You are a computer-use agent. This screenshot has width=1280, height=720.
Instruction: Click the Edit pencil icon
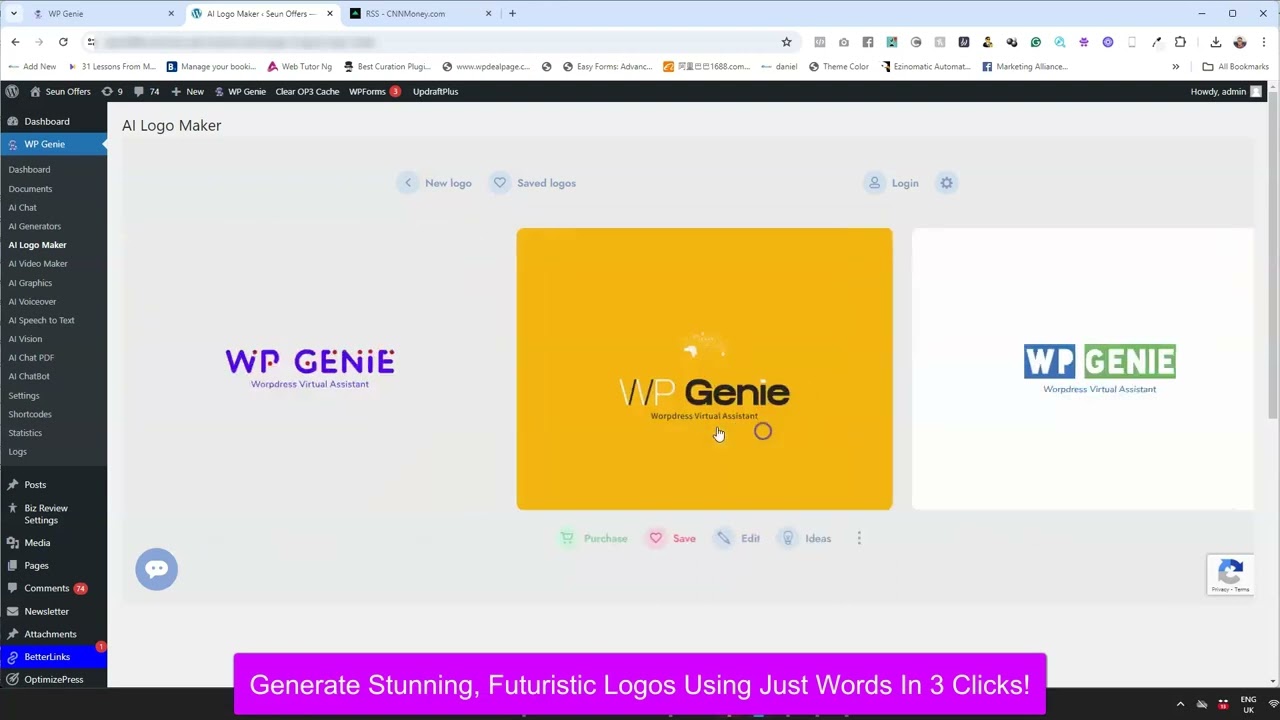point(723,538)
